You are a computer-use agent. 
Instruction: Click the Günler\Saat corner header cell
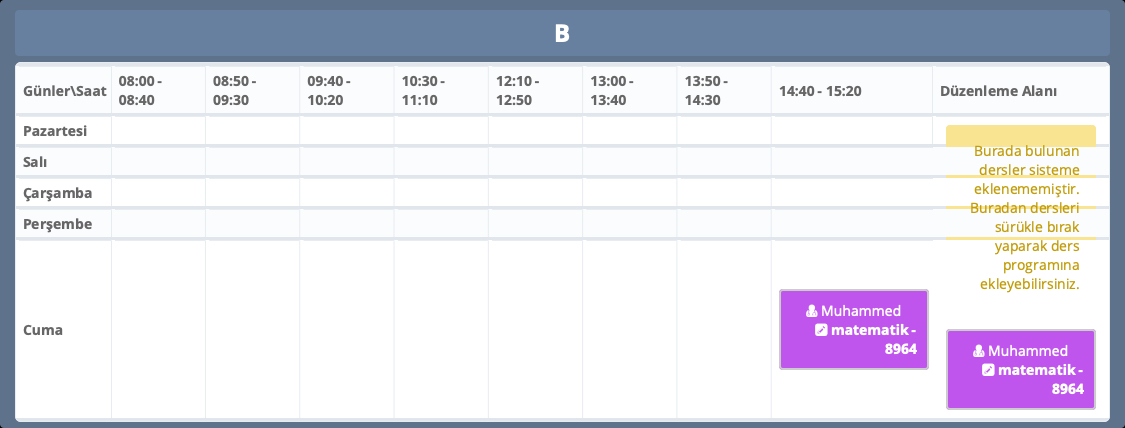[x=63, y=90]
